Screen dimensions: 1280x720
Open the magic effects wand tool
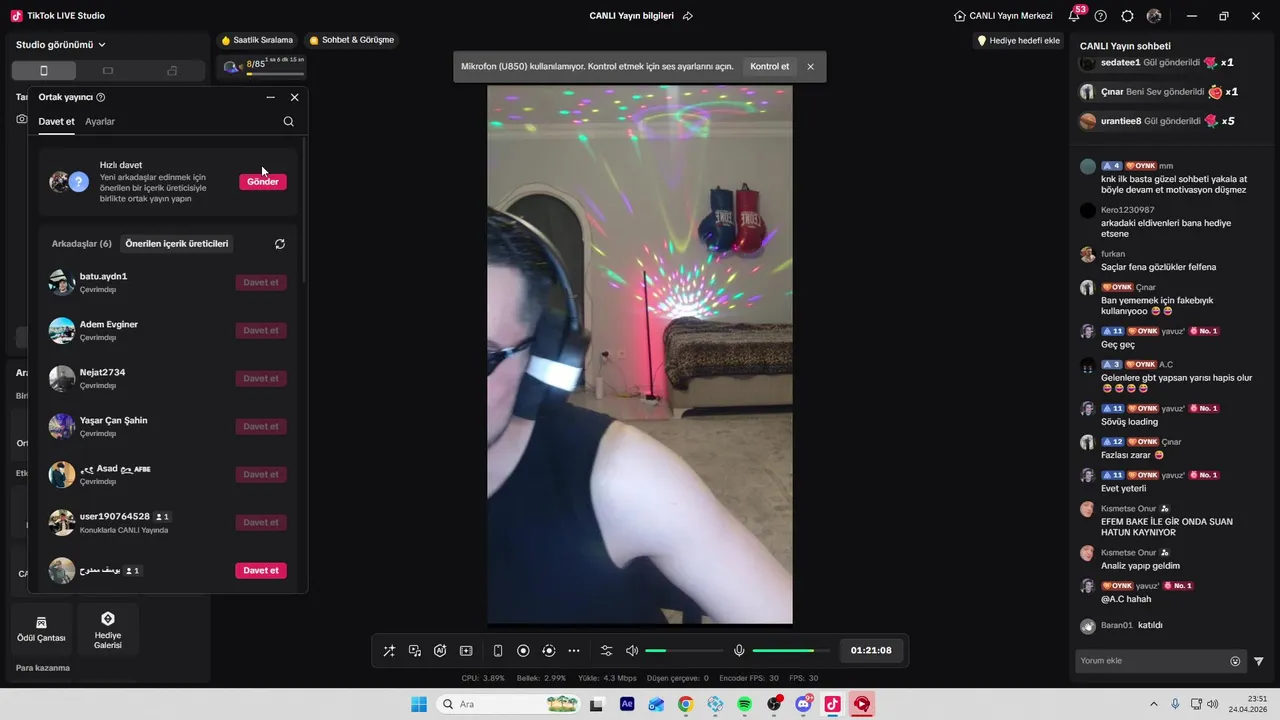[389, 650]
